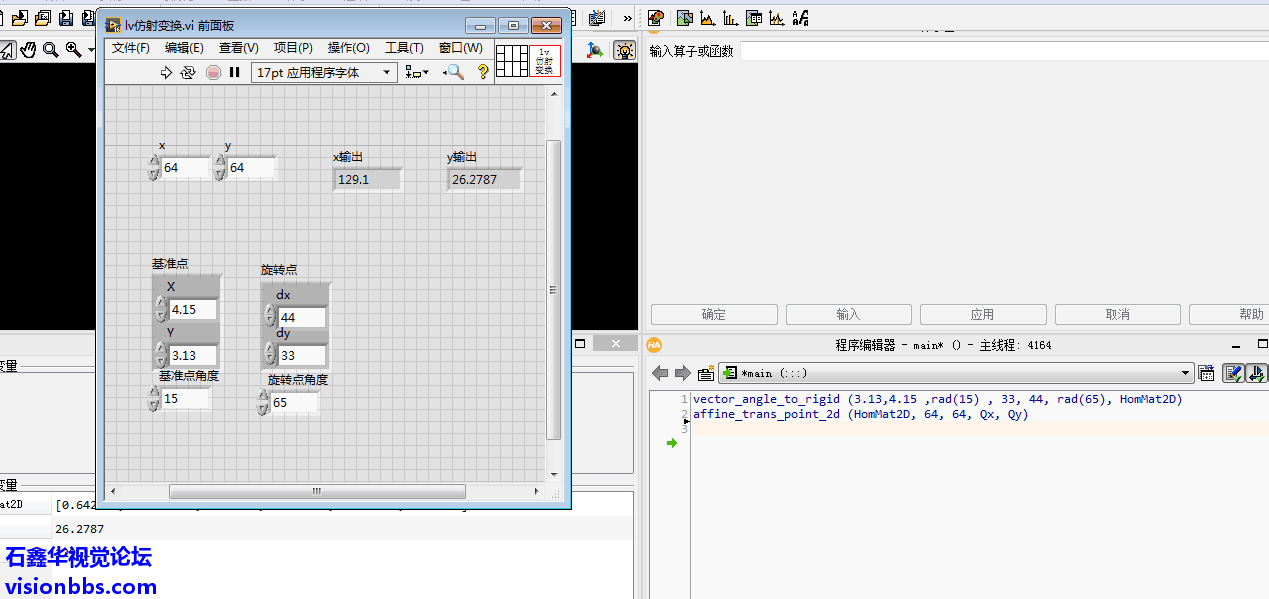Click the VI icon labeled 仿射变换
Screen dimensions: 1269x599
[545, 61]
